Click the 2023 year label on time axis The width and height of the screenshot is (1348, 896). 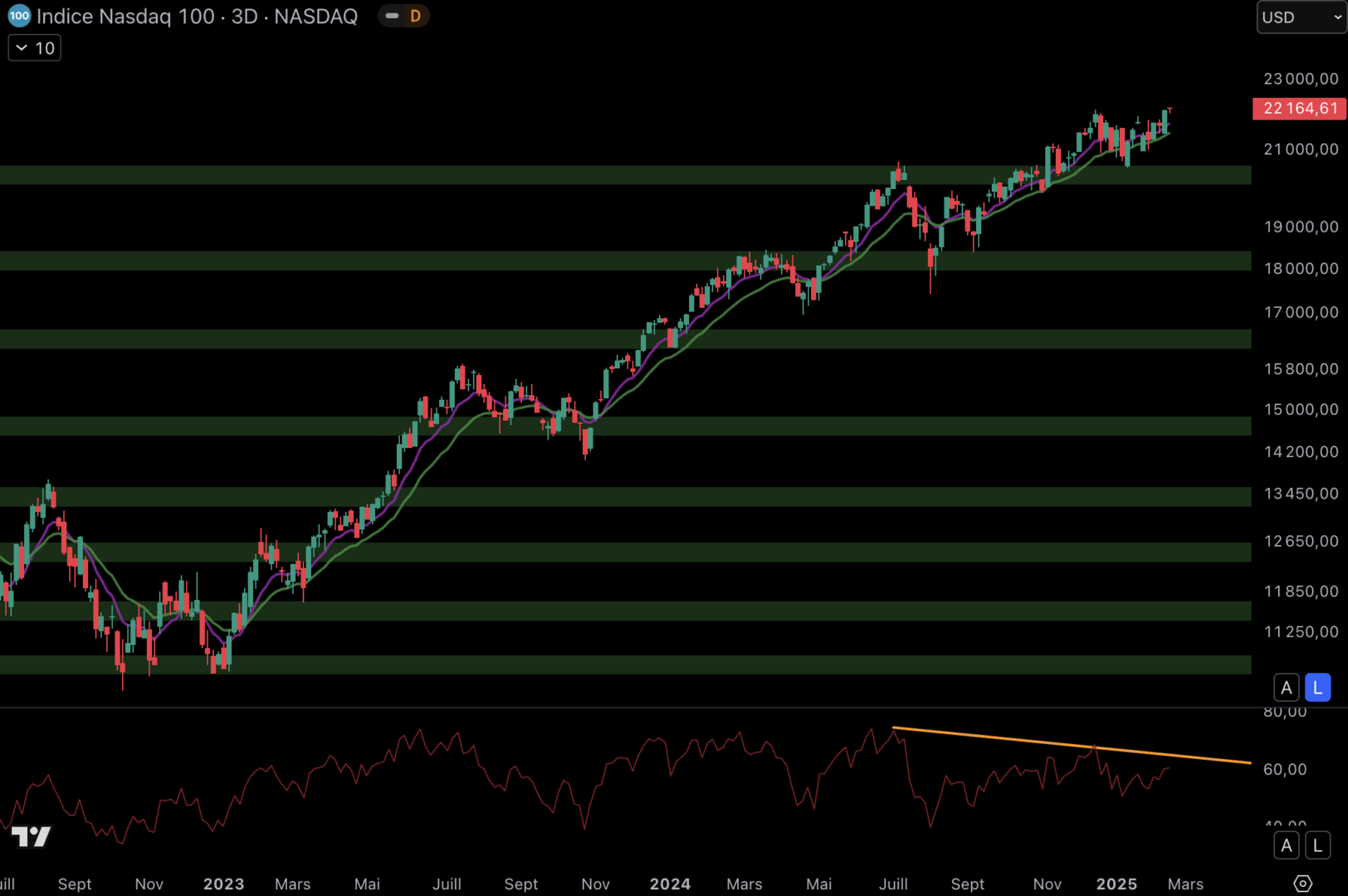tap(224, 884)
